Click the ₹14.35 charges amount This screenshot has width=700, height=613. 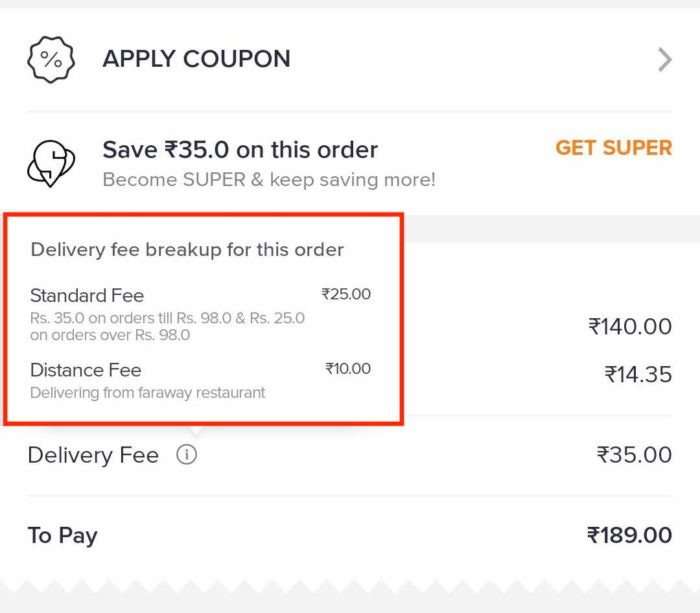coord(638,374)
